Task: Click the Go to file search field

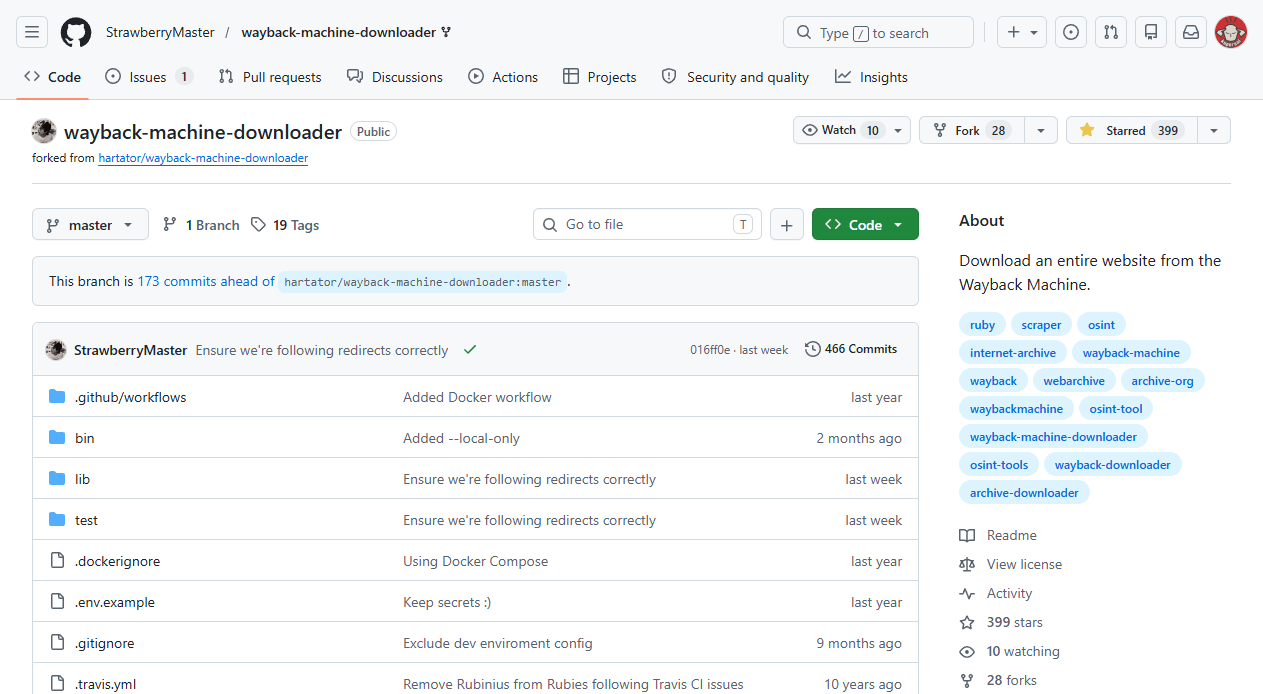Action: (646, 225)
